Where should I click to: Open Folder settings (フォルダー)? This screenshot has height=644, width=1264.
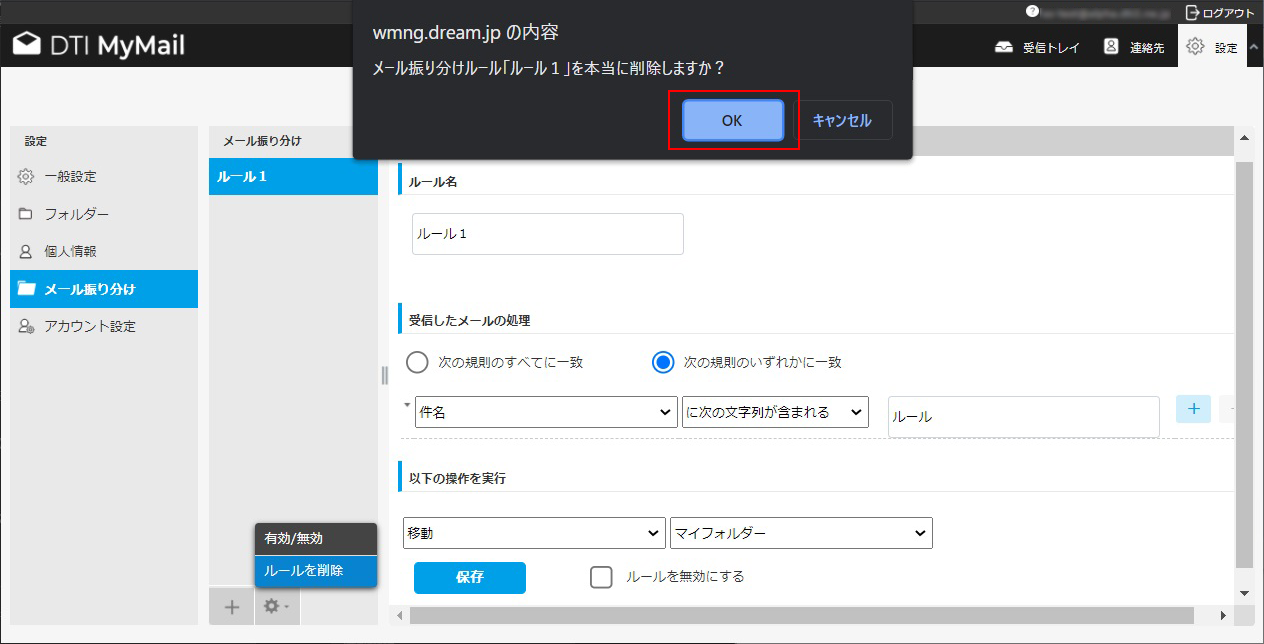(104, 214)
